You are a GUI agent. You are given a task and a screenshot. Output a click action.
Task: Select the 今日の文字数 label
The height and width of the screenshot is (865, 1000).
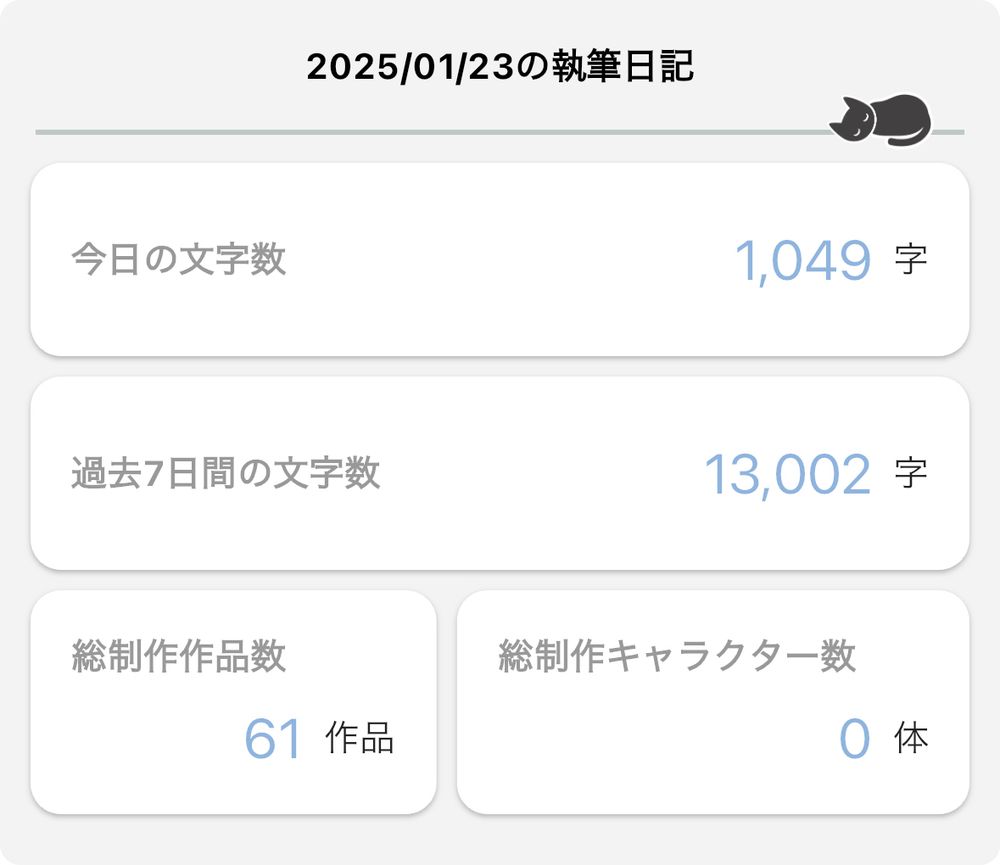pyautogui.click(x=179, y=260)
